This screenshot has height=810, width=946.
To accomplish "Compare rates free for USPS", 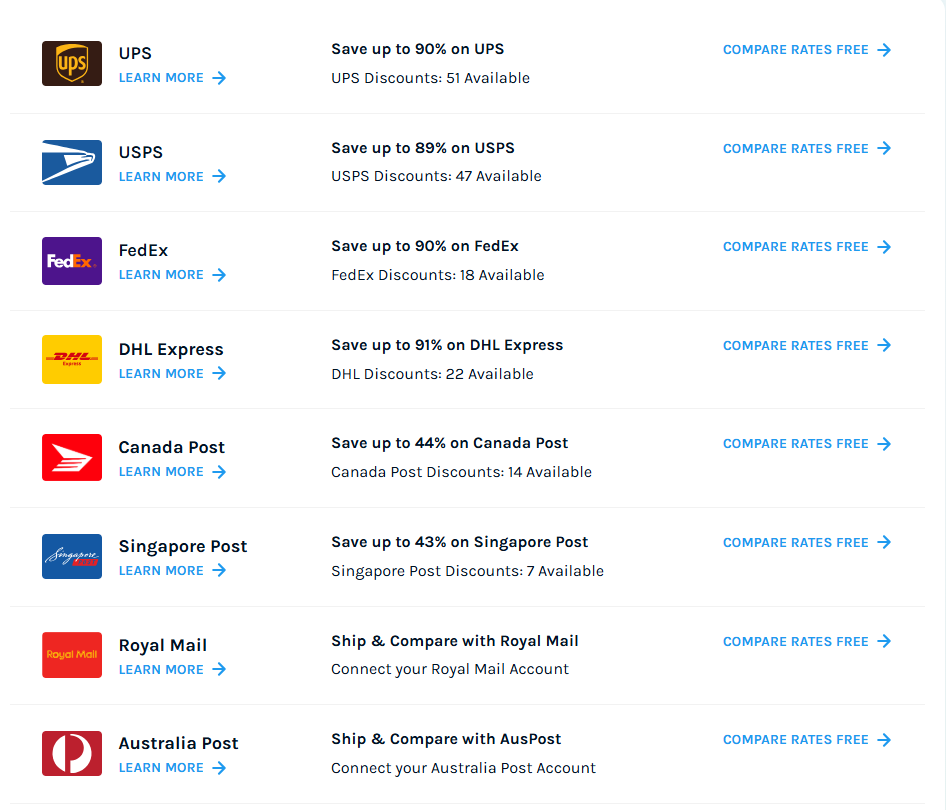I will (x=807, y=149).
